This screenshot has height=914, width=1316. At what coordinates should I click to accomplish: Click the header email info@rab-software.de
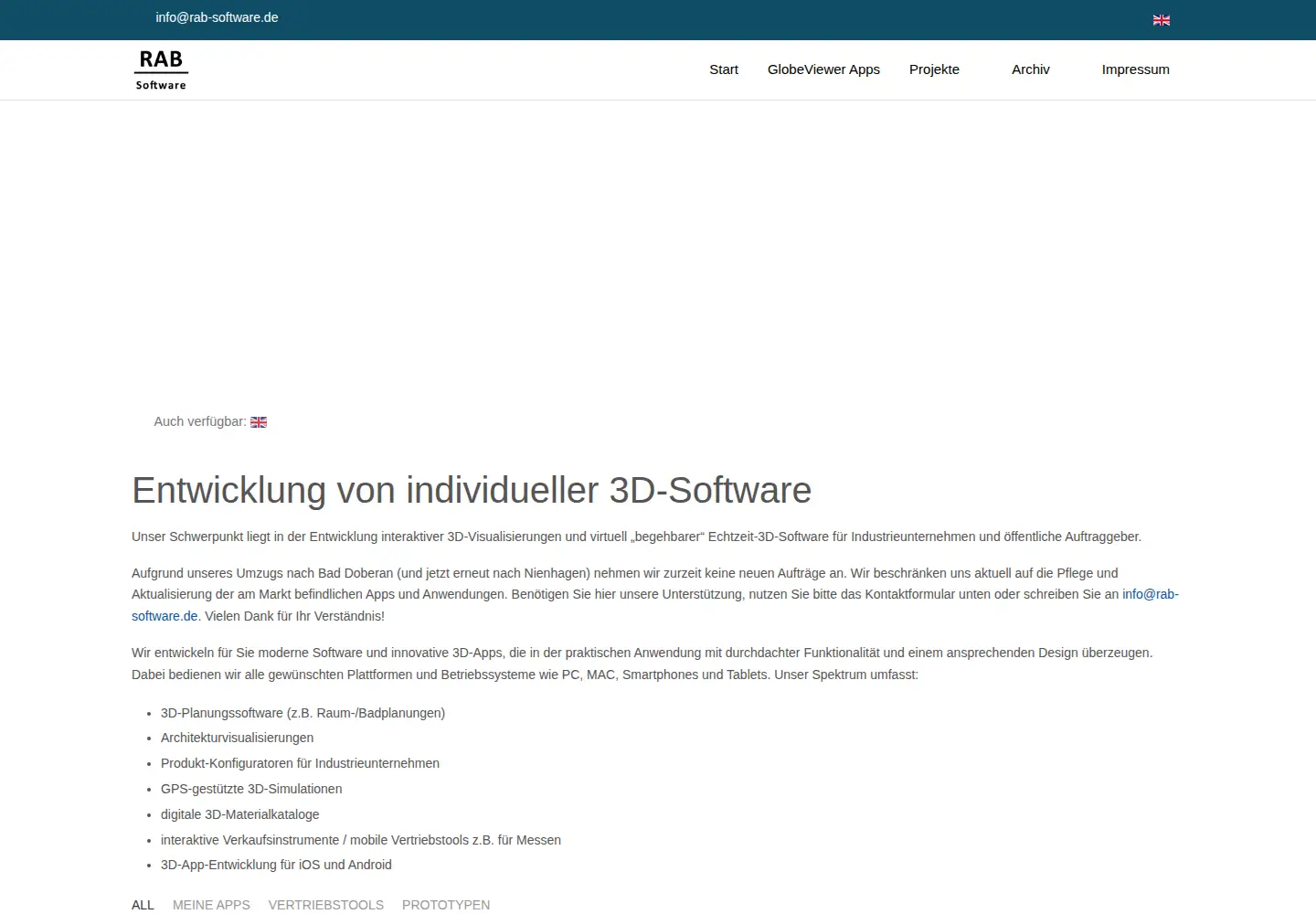click(217, 17)
